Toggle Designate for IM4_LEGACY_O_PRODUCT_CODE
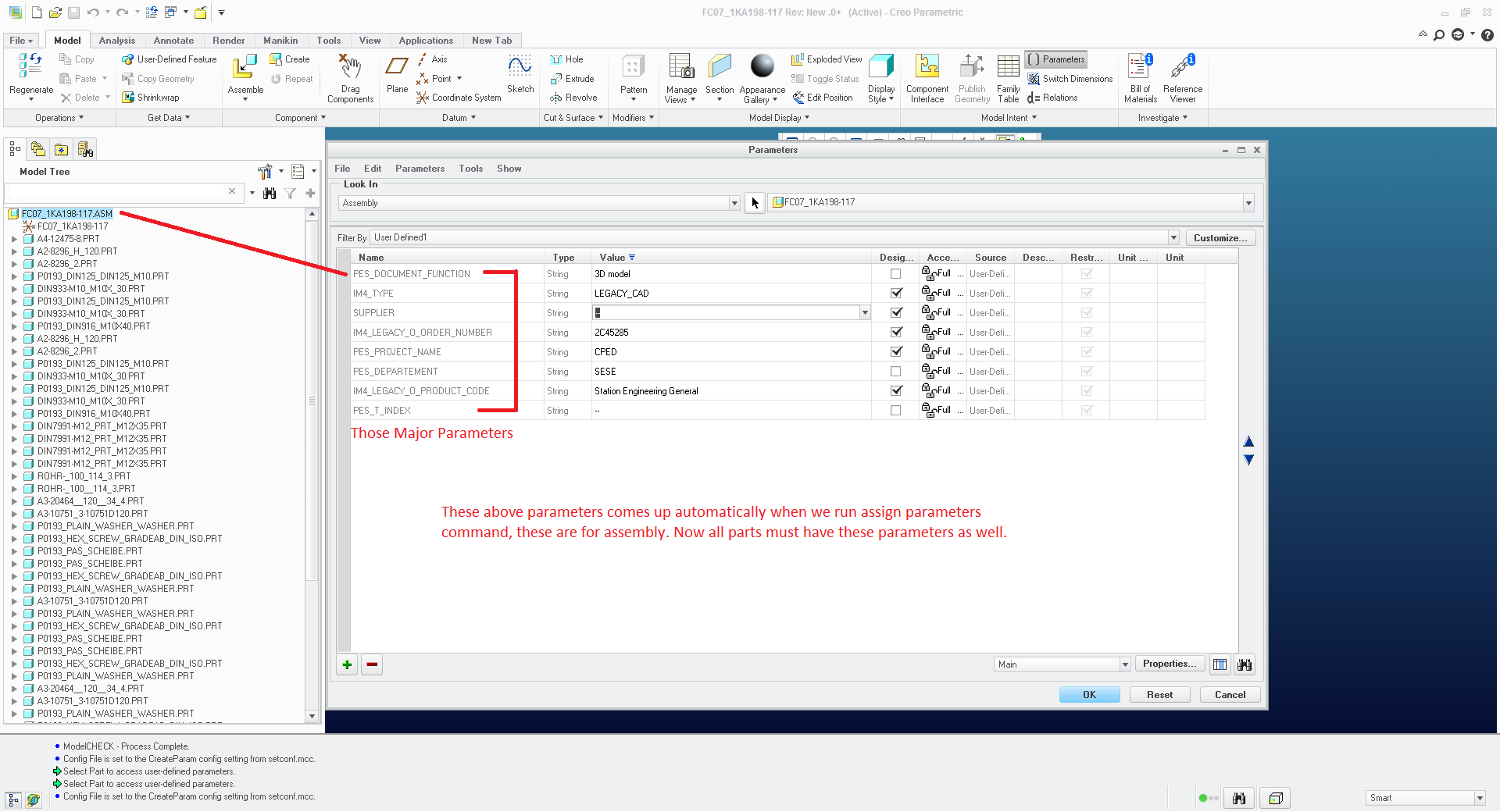 [x=895, y=391]
